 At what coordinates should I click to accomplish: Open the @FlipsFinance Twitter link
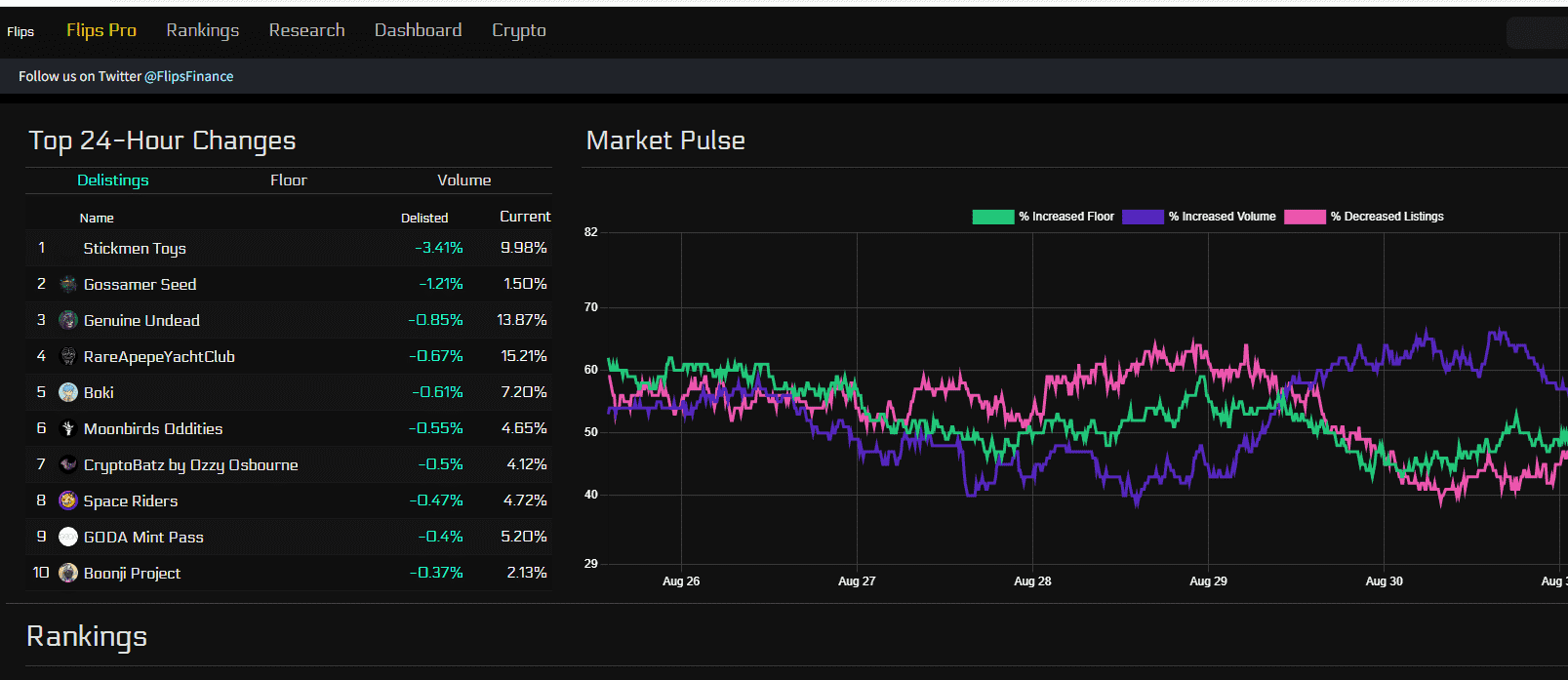pos(188,76)
